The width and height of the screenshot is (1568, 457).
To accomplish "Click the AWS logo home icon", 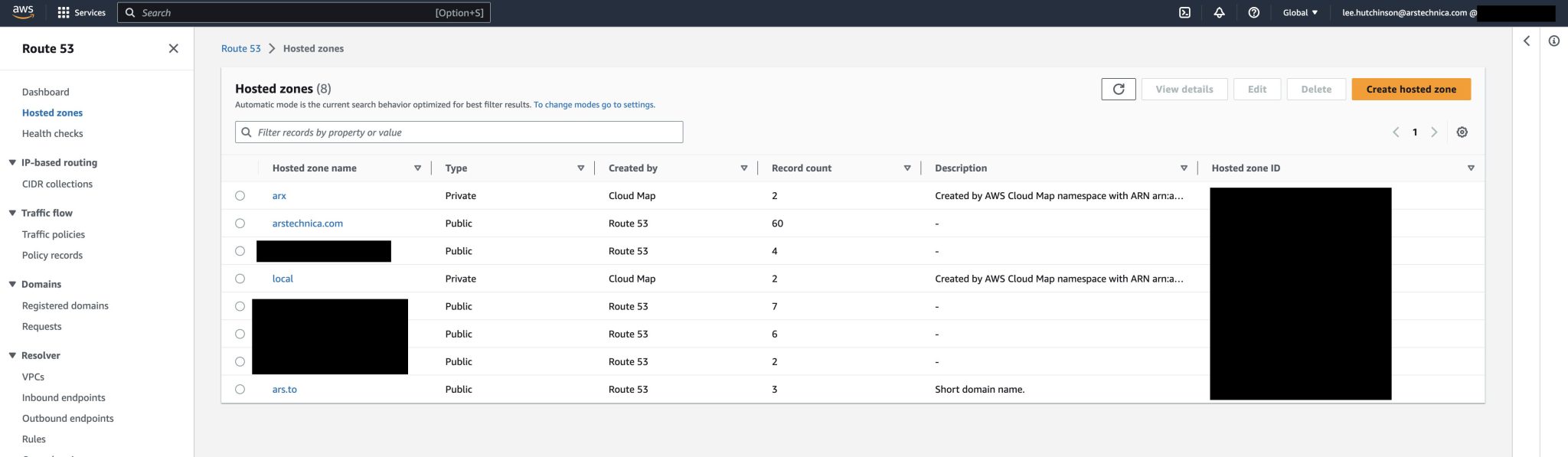I will 23,11.
